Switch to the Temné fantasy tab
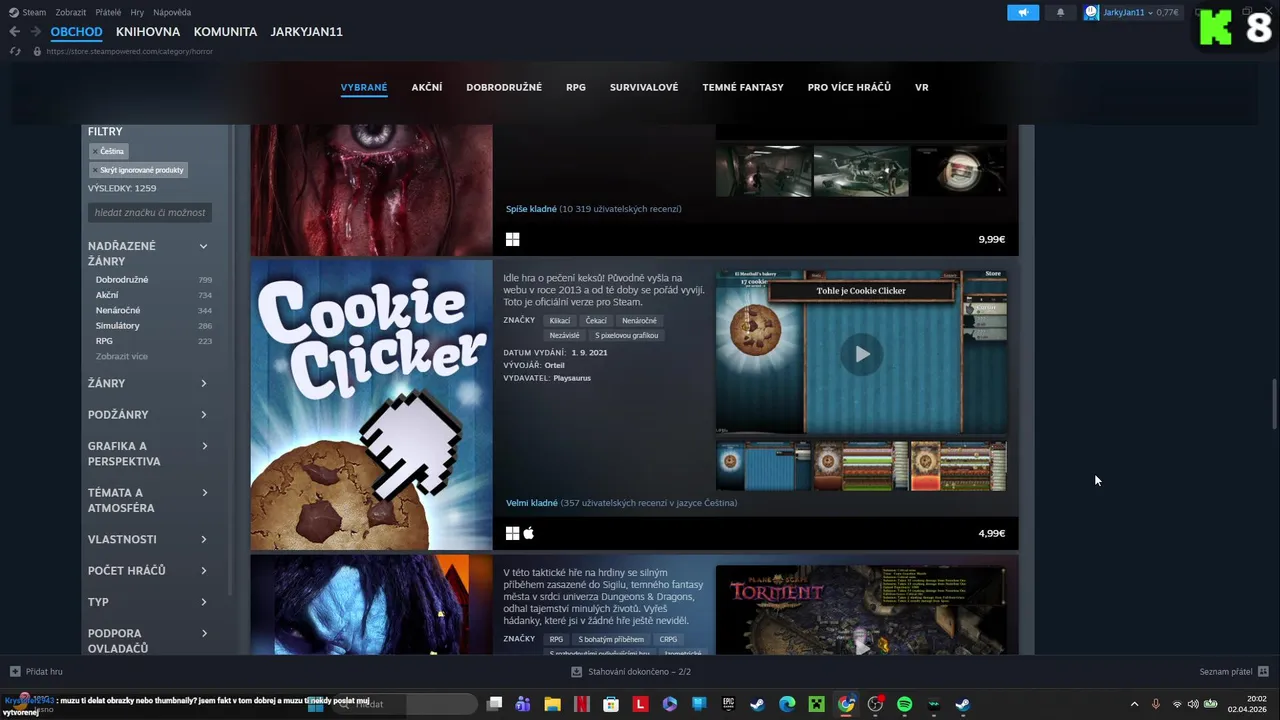Image resolution: width=1280 pixels, height=720 pixels. pos(743,87)
